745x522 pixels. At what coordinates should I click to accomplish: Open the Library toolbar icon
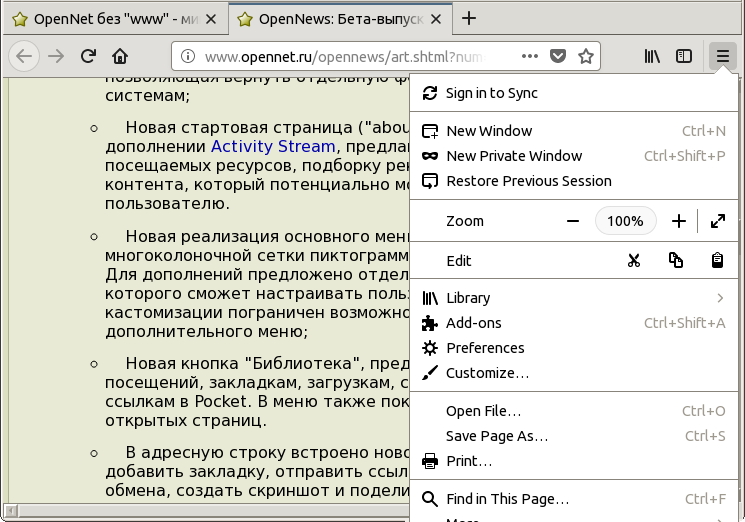point(652,56)
